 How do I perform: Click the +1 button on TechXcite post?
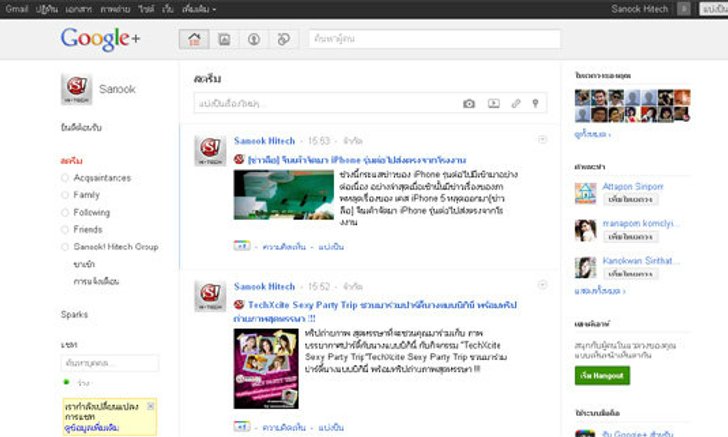click(x=241, y=426)
